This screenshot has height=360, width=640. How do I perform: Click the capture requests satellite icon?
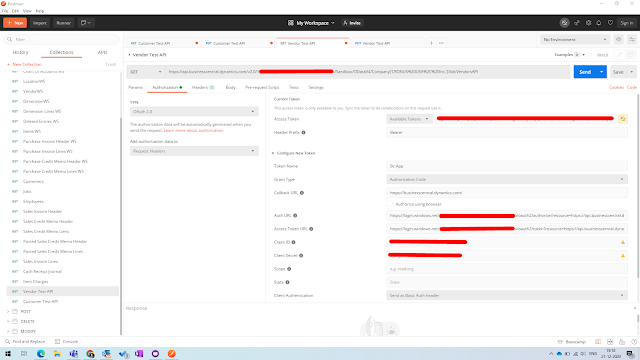[x=577, y=23]
